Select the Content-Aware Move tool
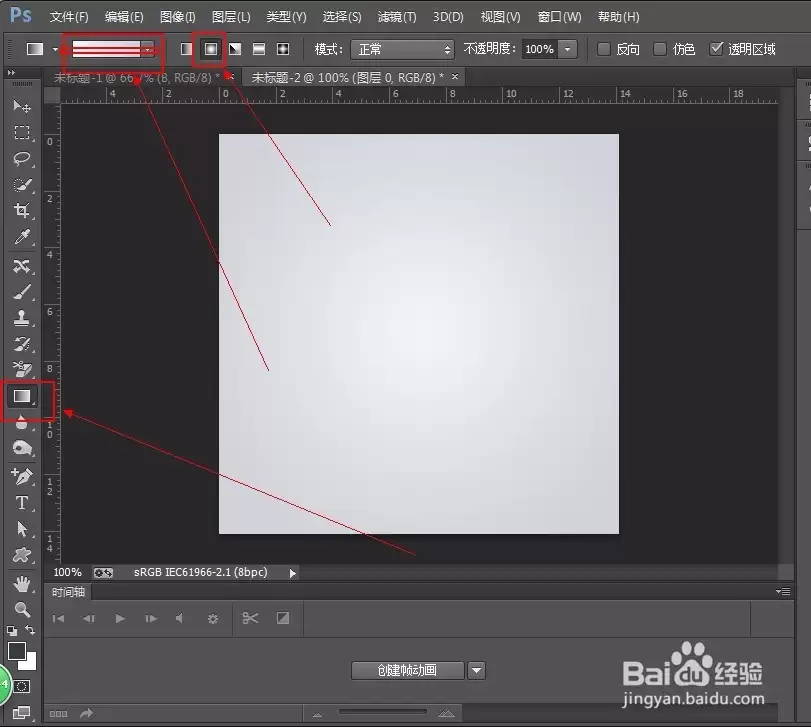 pyautogui.click(x=22, y=266)
